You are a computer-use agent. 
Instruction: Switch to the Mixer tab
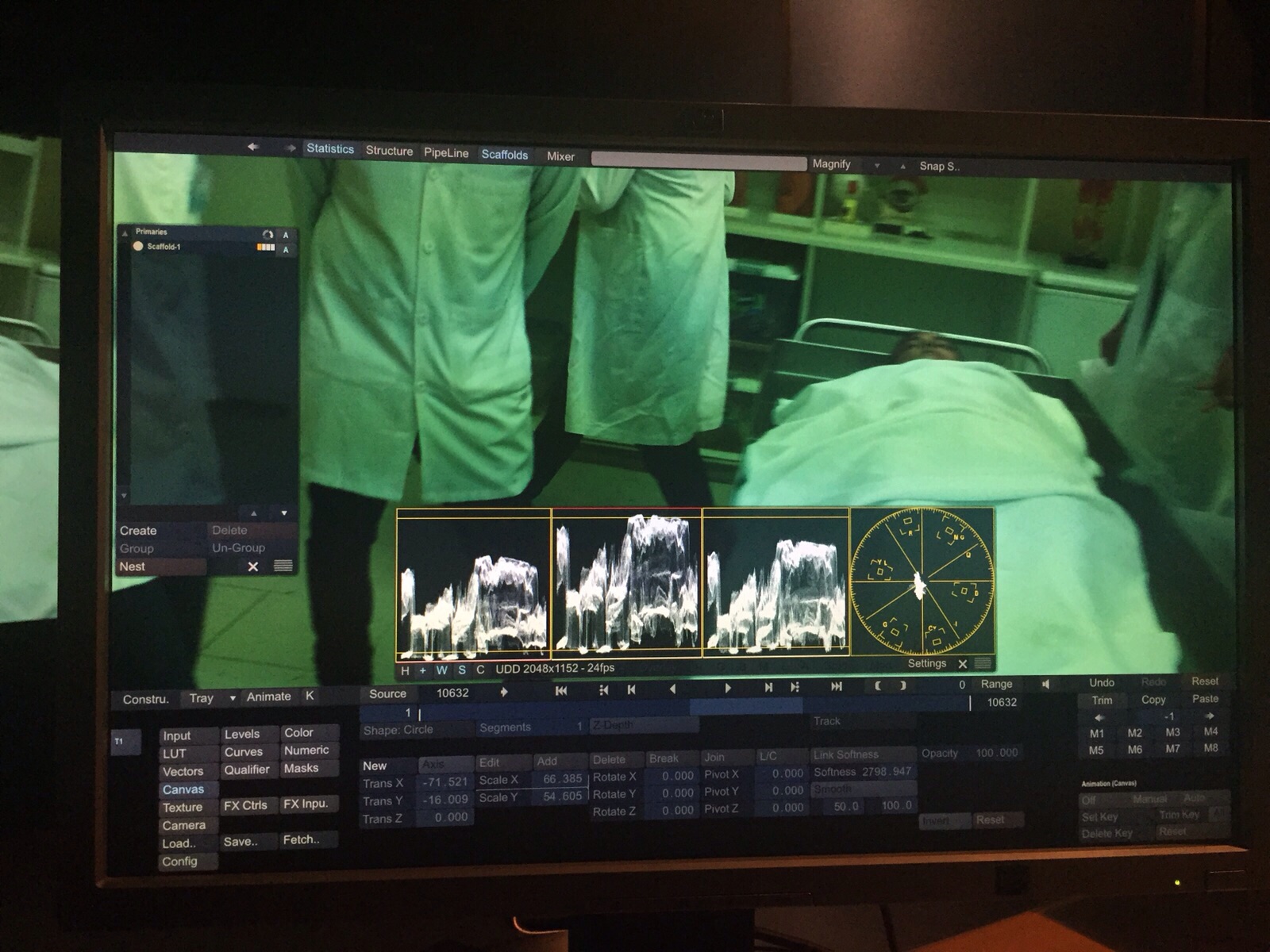tap(560, 157)
